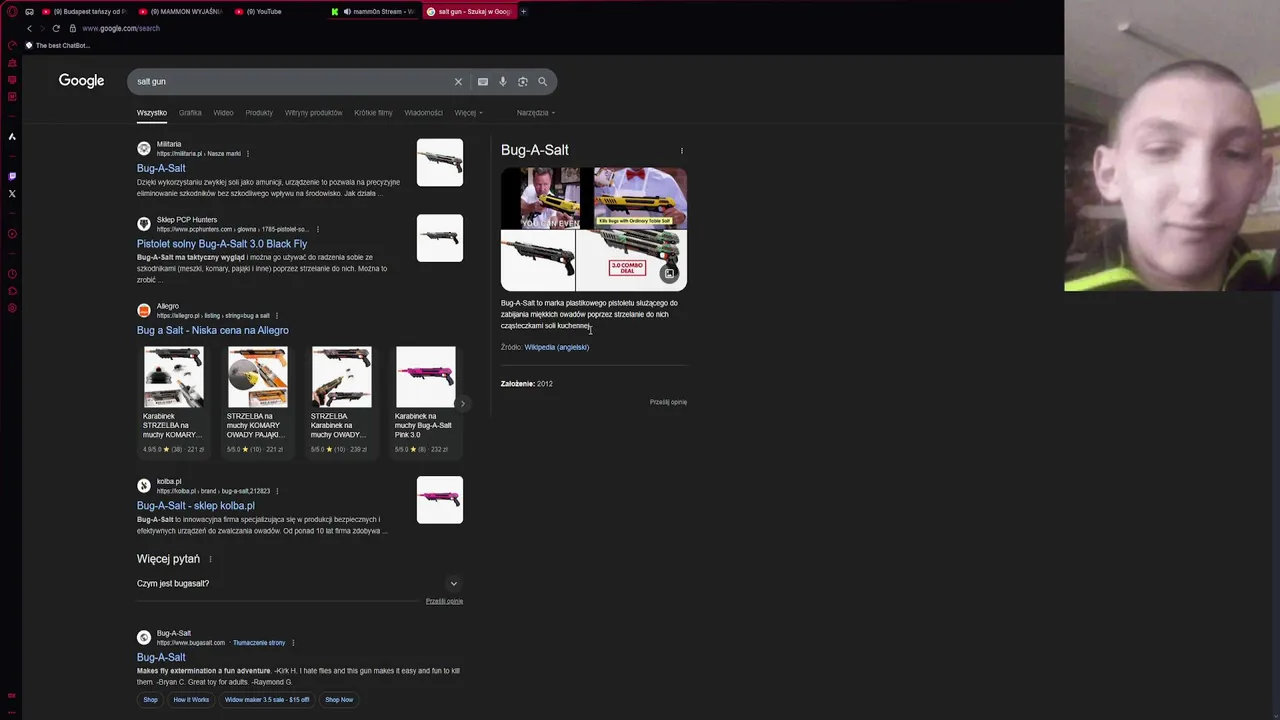This screenshot has width=1280, height=720.
Task: Click into the salt gun search field
Action: pyautogui.click(x=290, y=82)
